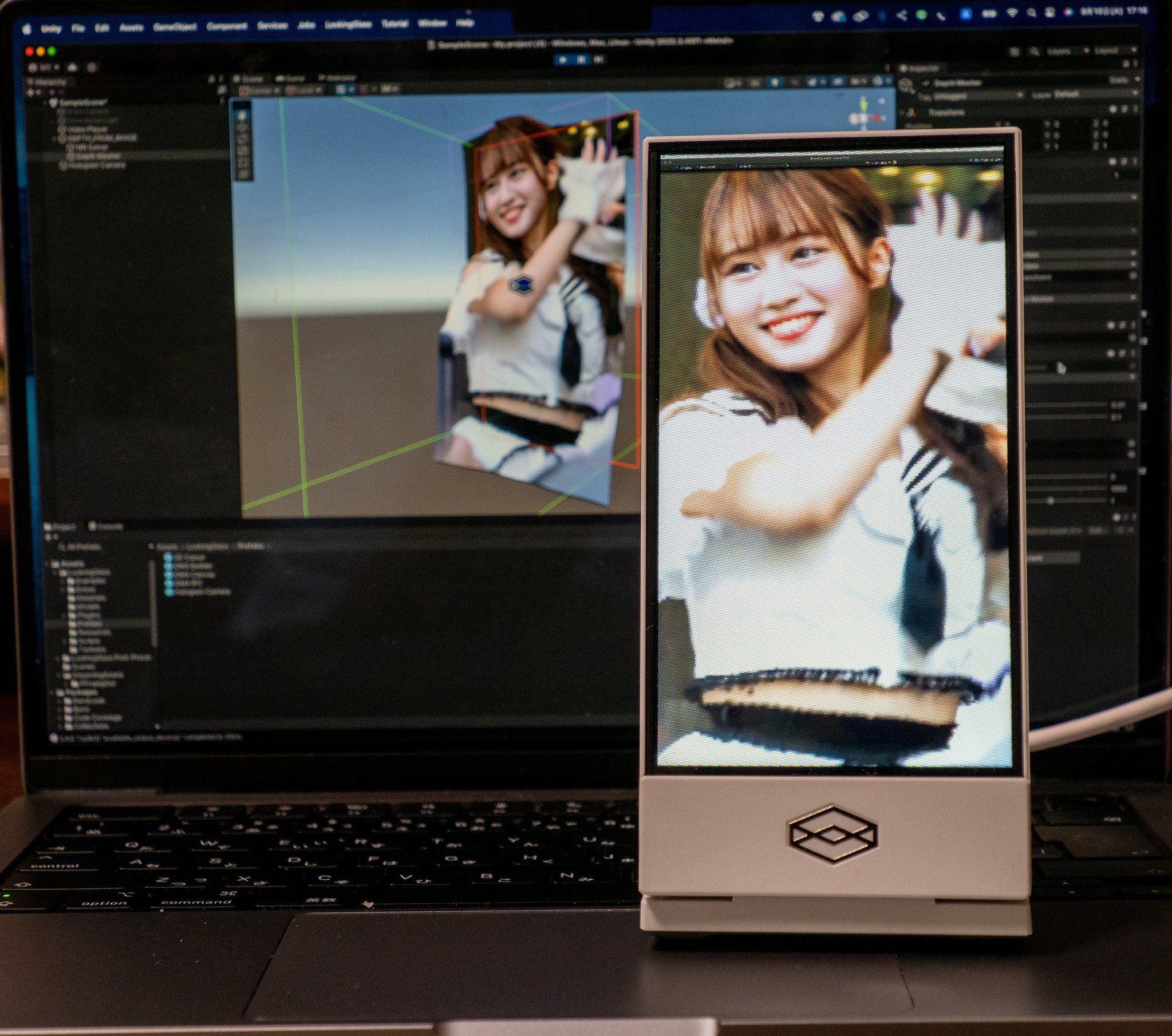Select the View tool in Scene overlay
Image resolution: width=1172 pixels, height=1036 pixels.
pyautogui.click(x=242, y=116)
